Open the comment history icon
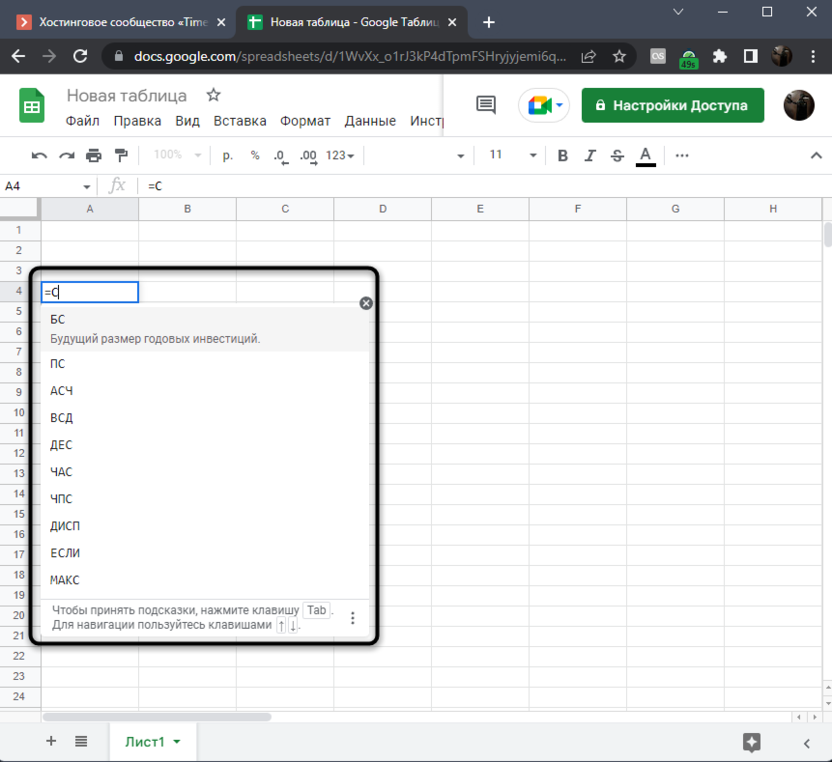The height and width of the screenshot is (762, 832). tap(486, 105)
